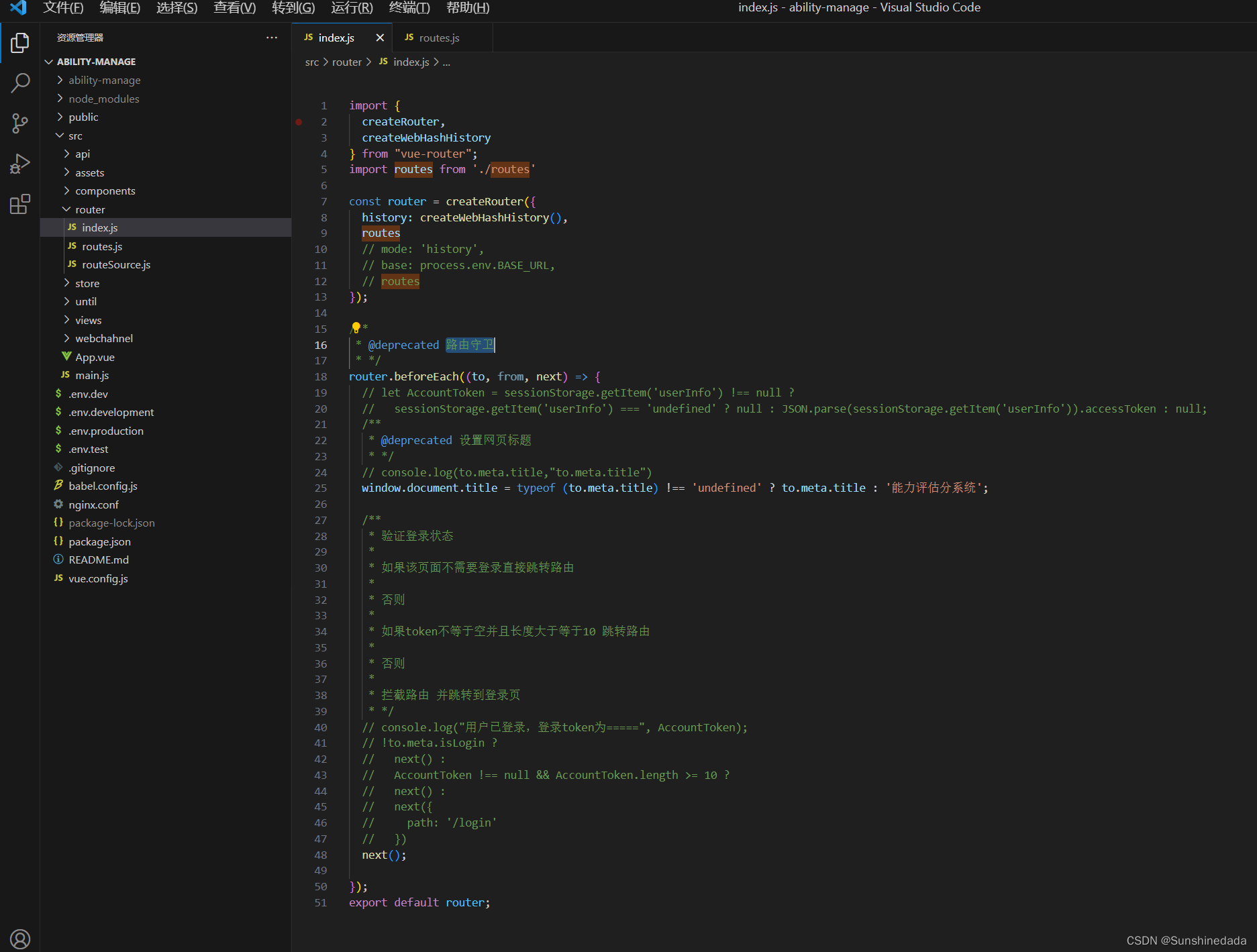Open the 文件(F) menu

(x=63, y=7)
